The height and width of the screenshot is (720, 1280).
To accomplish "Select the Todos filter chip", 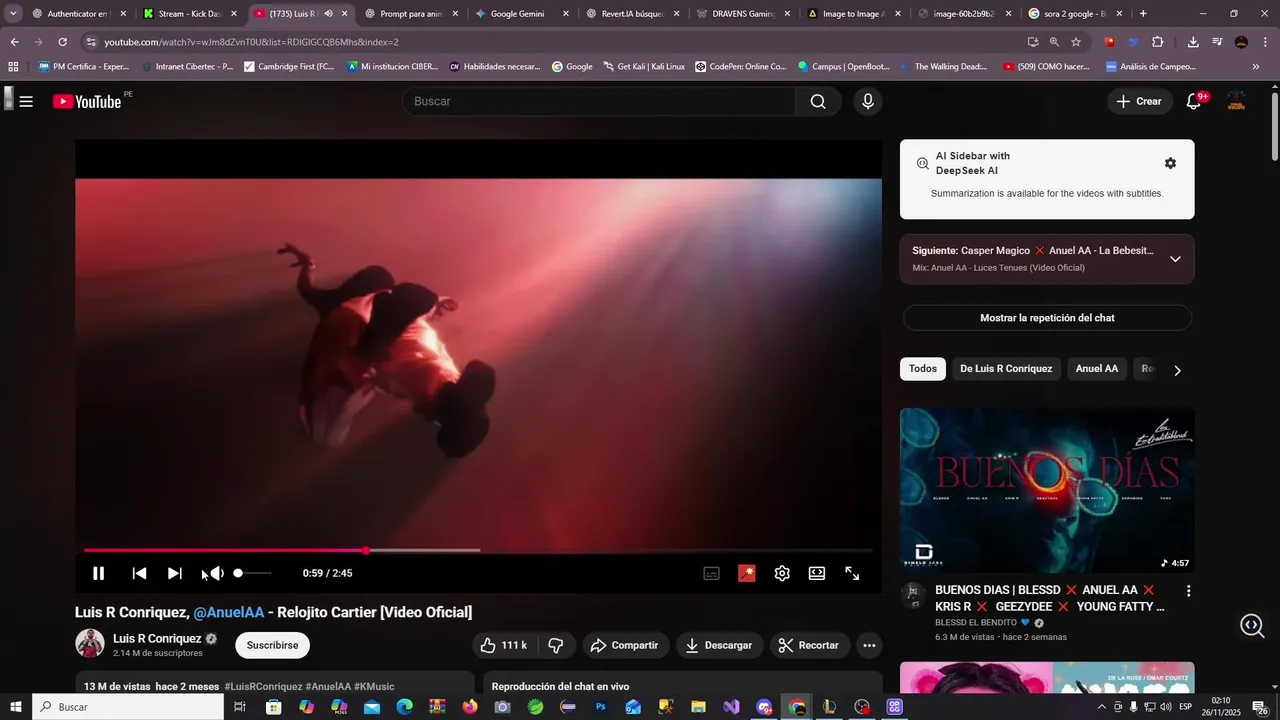I will [923, 369].
